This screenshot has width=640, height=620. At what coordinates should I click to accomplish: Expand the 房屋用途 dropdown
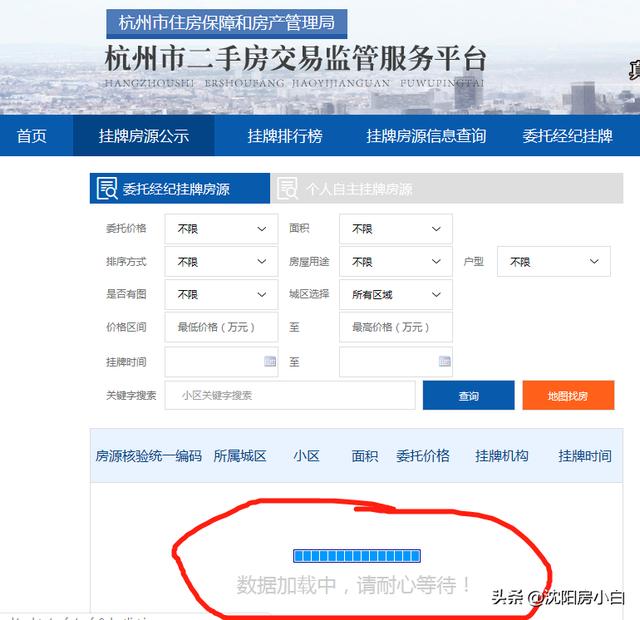click(x=395, y=262)
